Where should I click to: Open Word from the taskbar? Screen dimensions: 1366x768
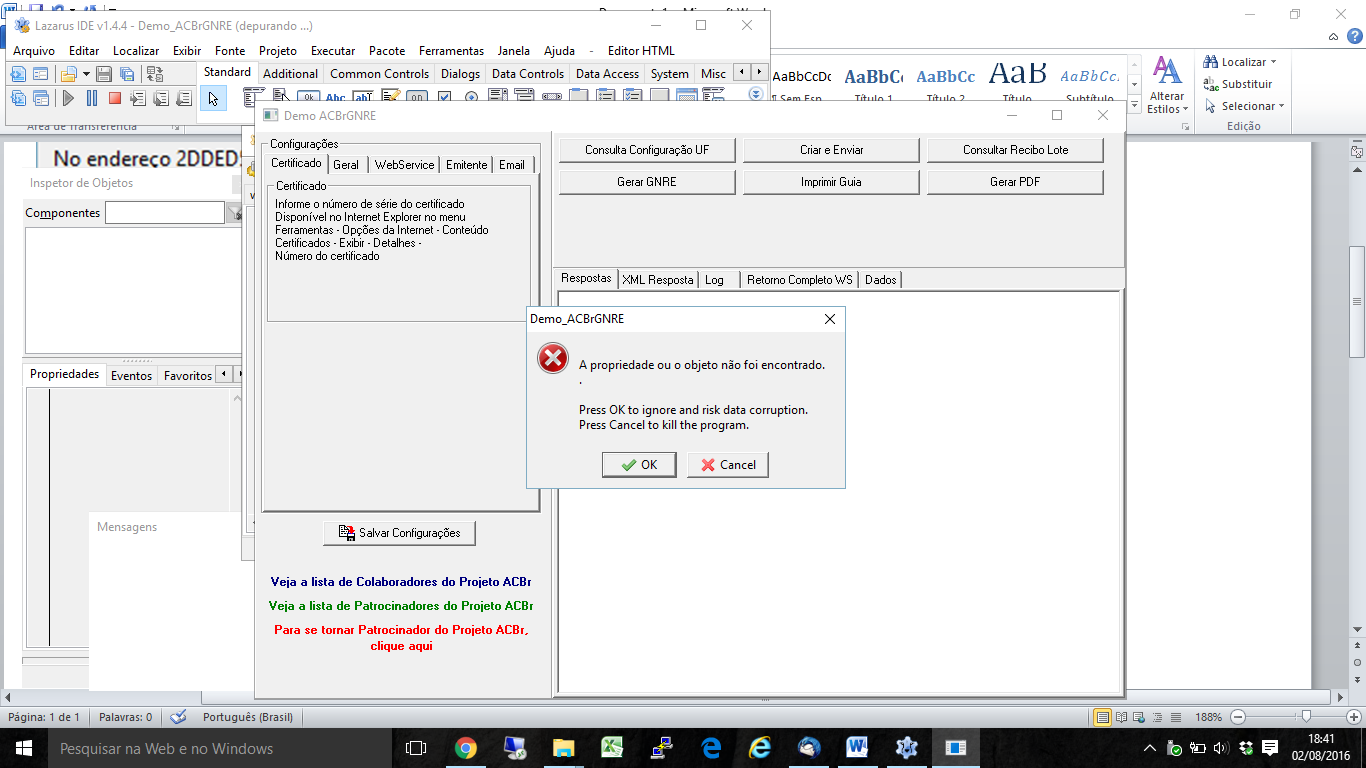(857, 748)
